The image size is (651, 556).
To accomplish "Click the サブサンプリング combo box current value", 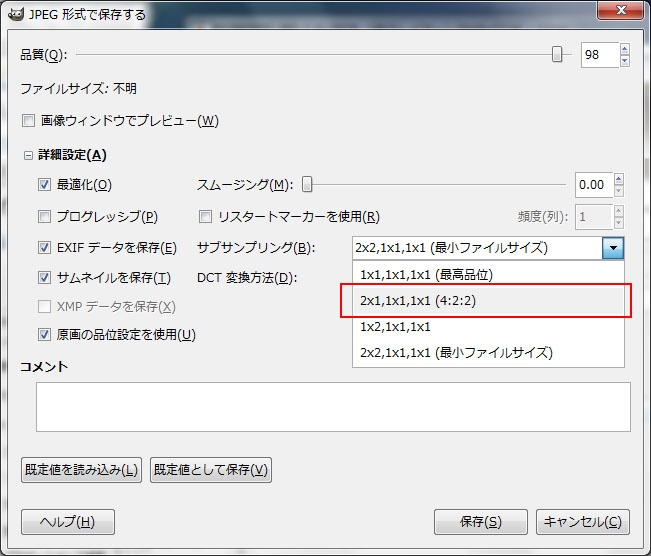I will tap(477, 248).
